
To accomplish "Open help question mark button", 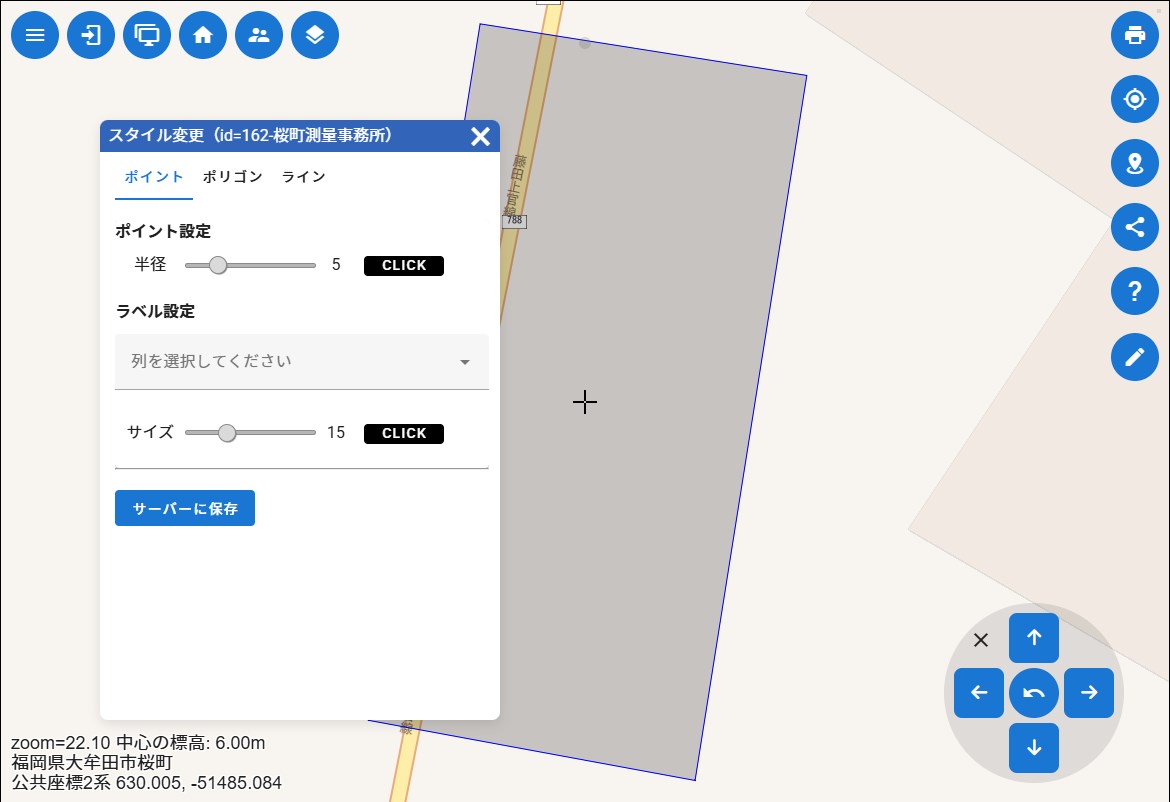I will [x=1135, y=291].
